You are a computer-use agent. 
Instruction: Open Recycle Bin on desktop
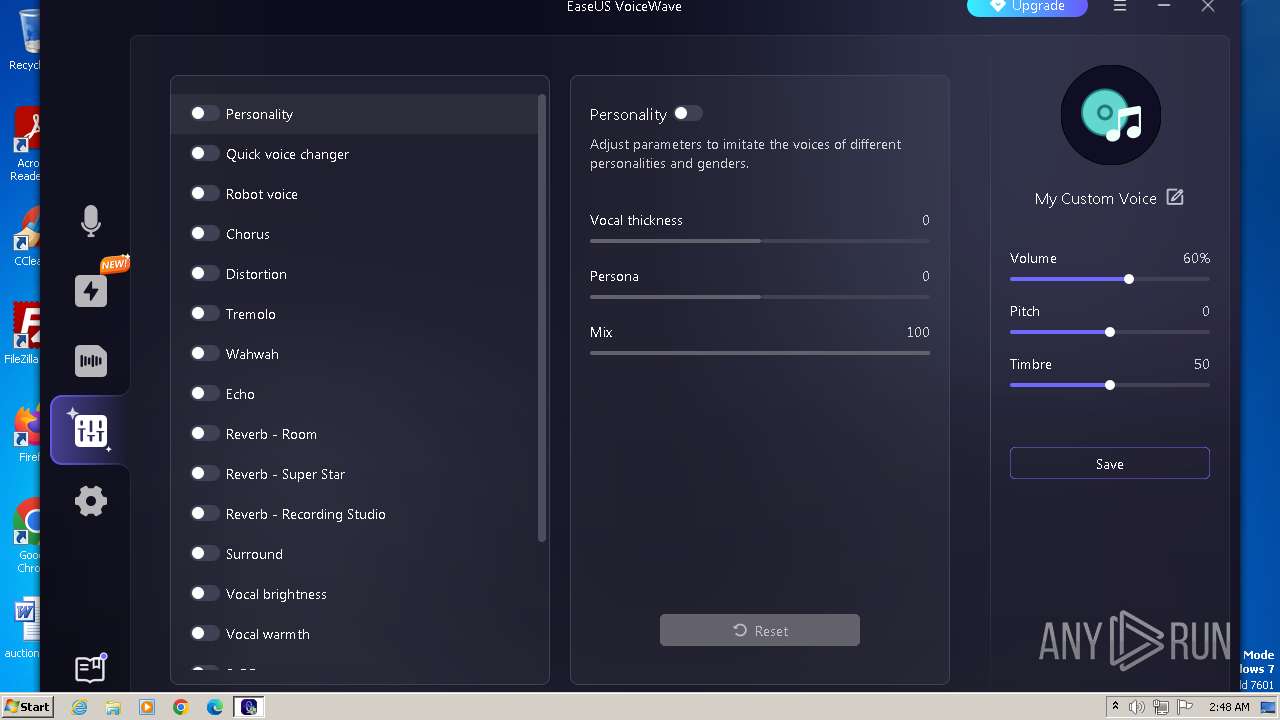tap(25, 40)
